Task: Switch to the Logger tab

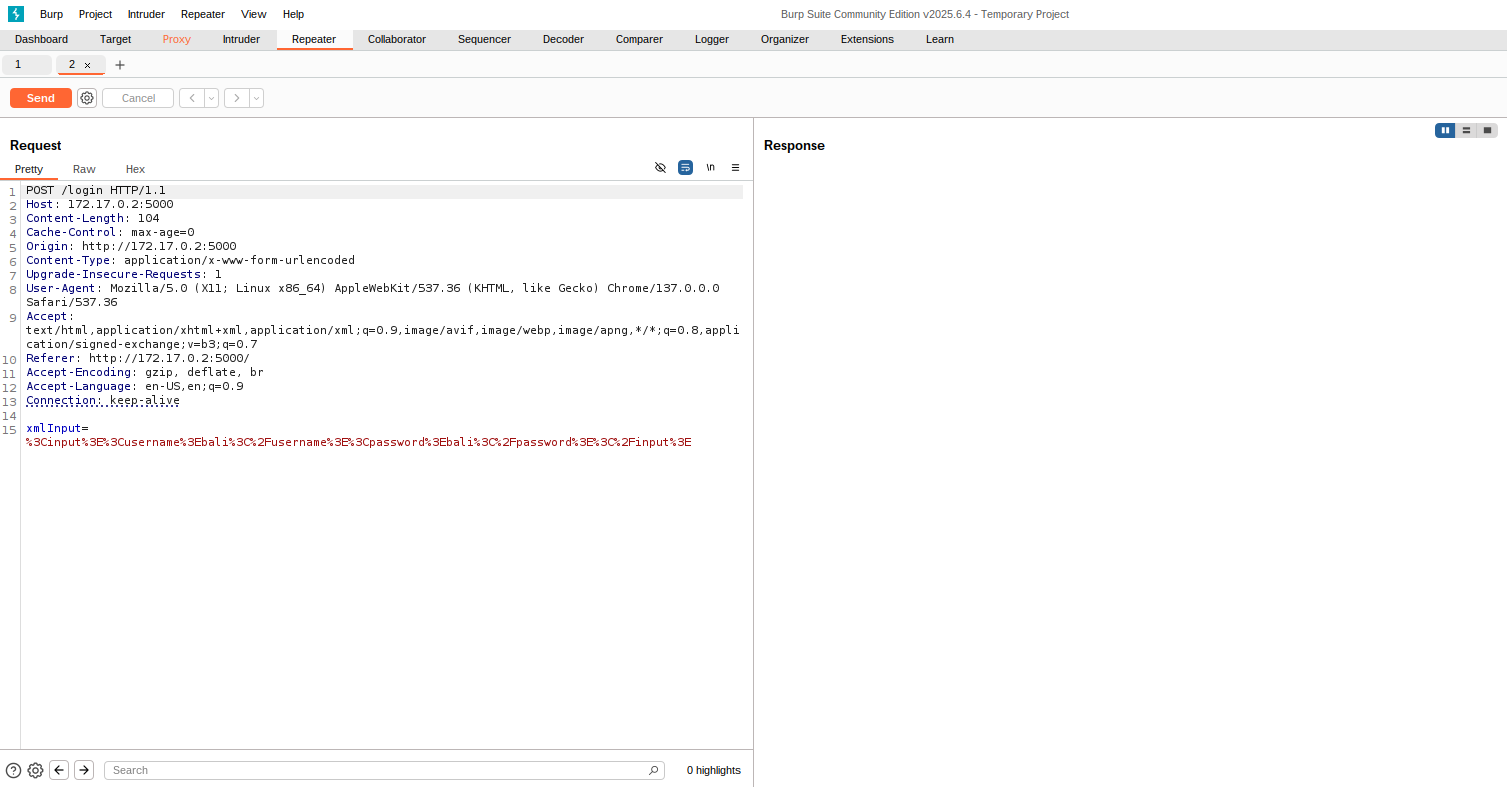Action: coord(712,39)
